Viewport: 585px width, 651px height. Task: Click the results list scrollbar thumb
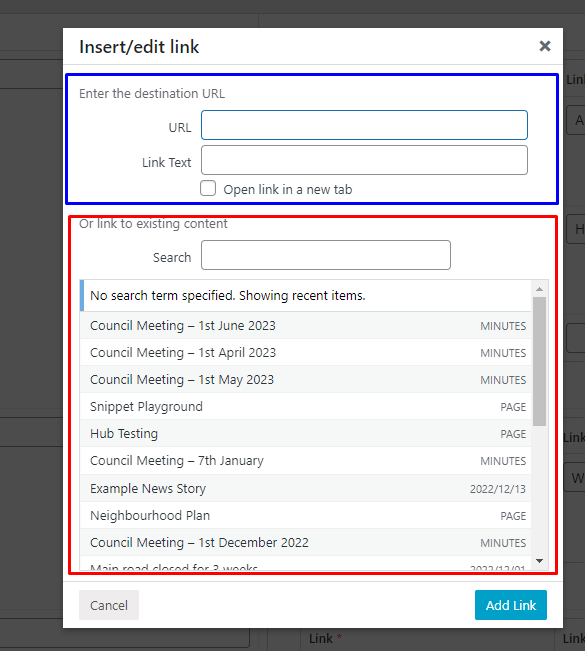tap(539, 361)
